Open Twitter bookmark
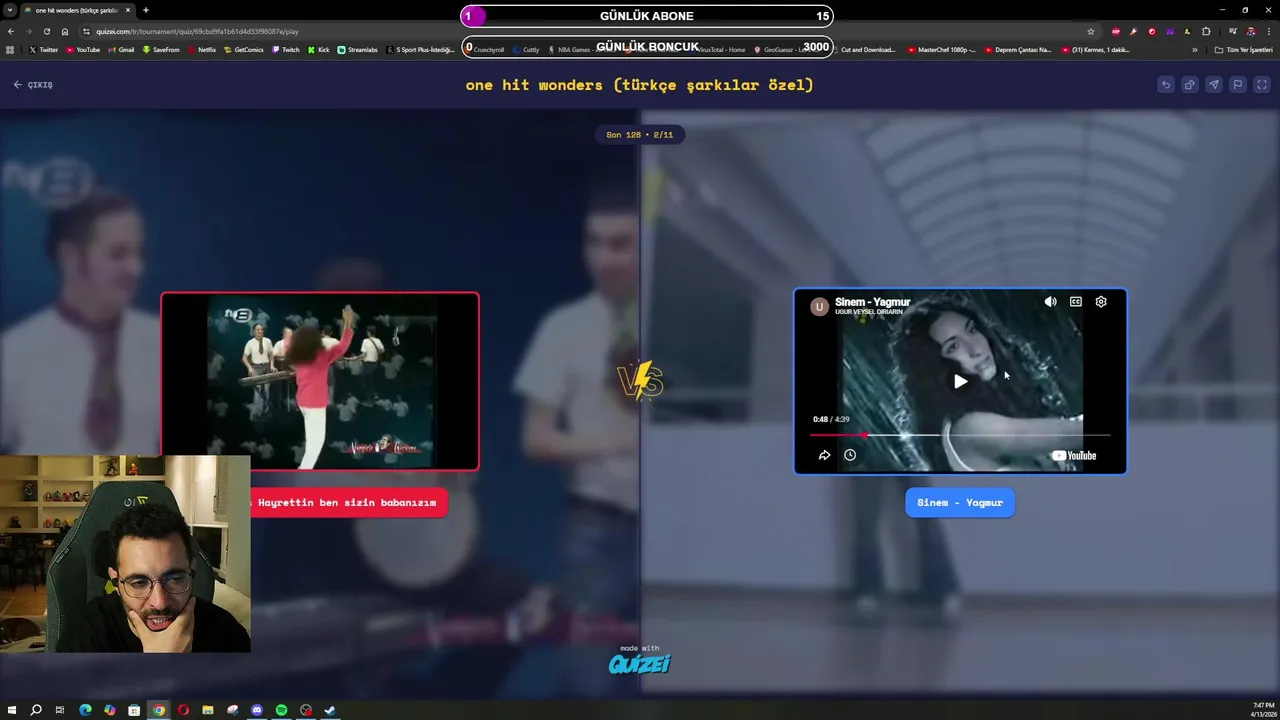This screenshot has width=1280, height=720. pyautogui.click(x=43, y=50)
